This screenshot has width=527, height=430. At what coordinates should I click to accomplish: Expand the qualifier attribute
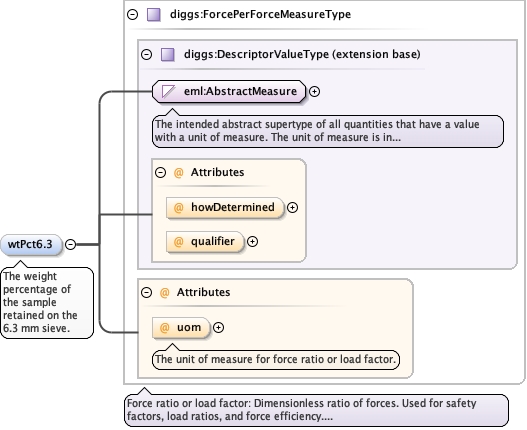(x=252, y=242)
